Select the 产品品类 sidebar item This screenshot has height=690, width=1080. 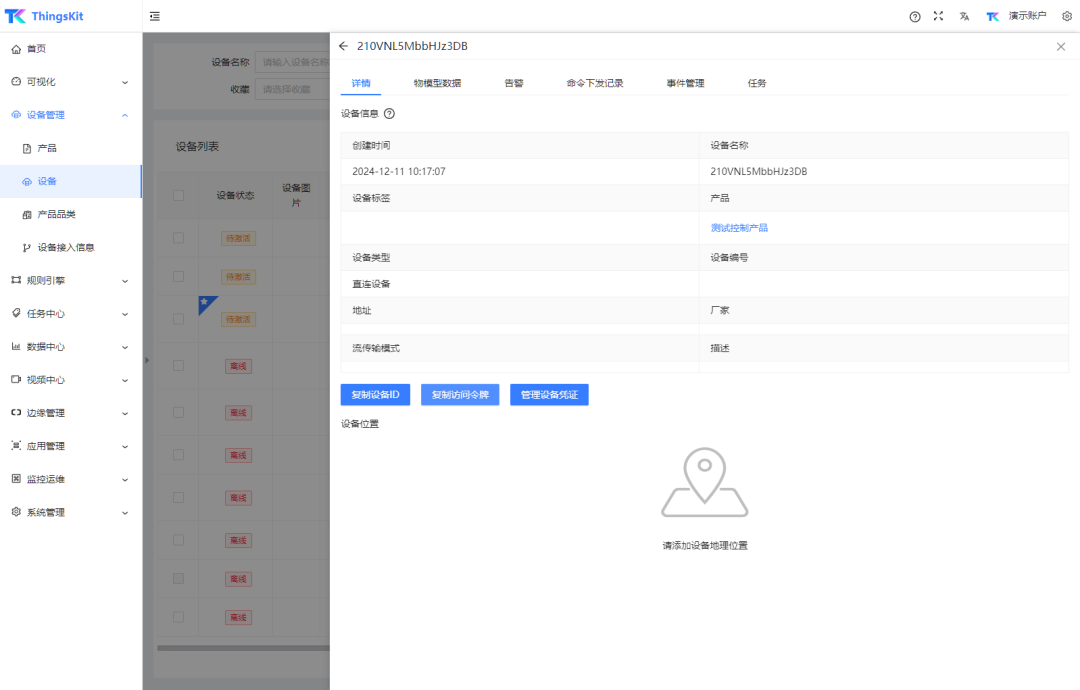[56, 214]
